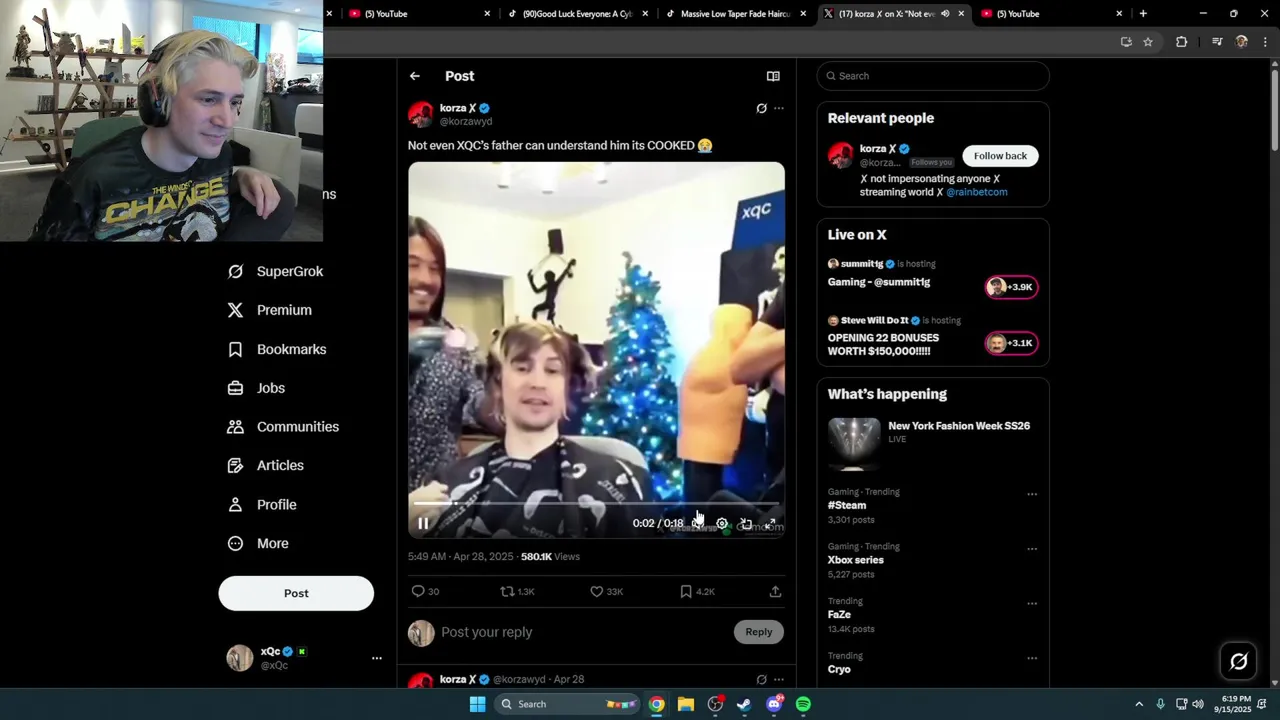1280x720 pixels.
Task: Open more options for Cryo trend
Action: [x=1032, y=658]
